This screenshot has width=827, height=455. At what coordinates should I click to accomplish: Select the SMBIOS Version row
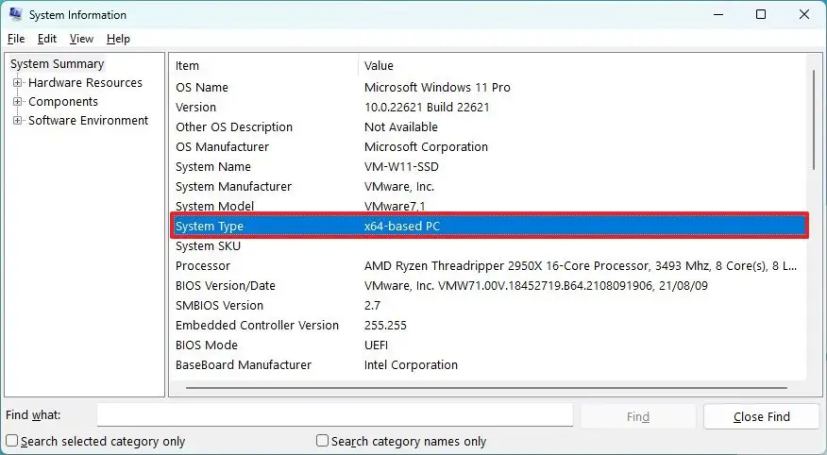[x=488, y=306]
